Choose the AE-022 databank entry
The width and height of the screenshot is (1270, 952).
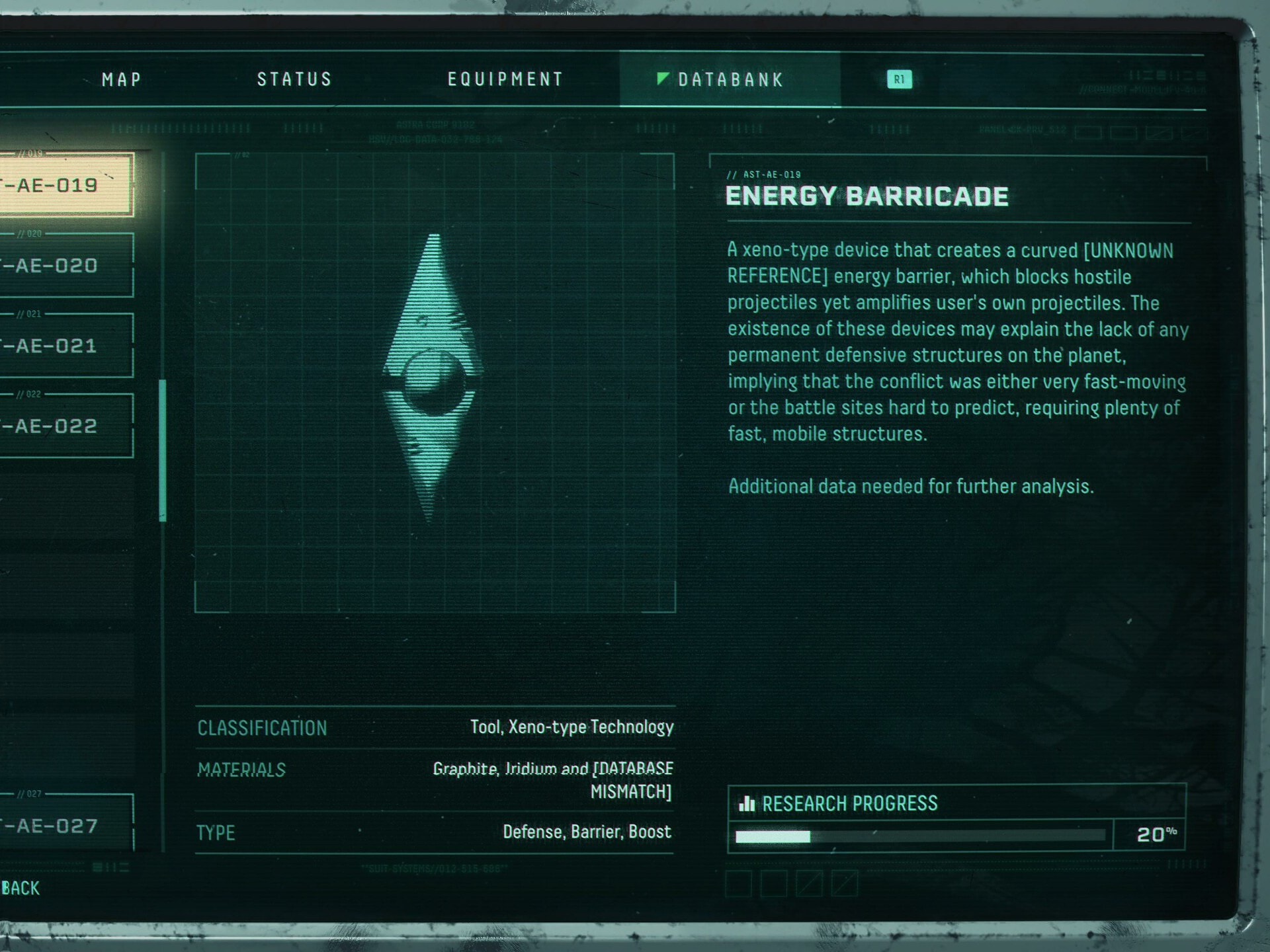(66, 426)
